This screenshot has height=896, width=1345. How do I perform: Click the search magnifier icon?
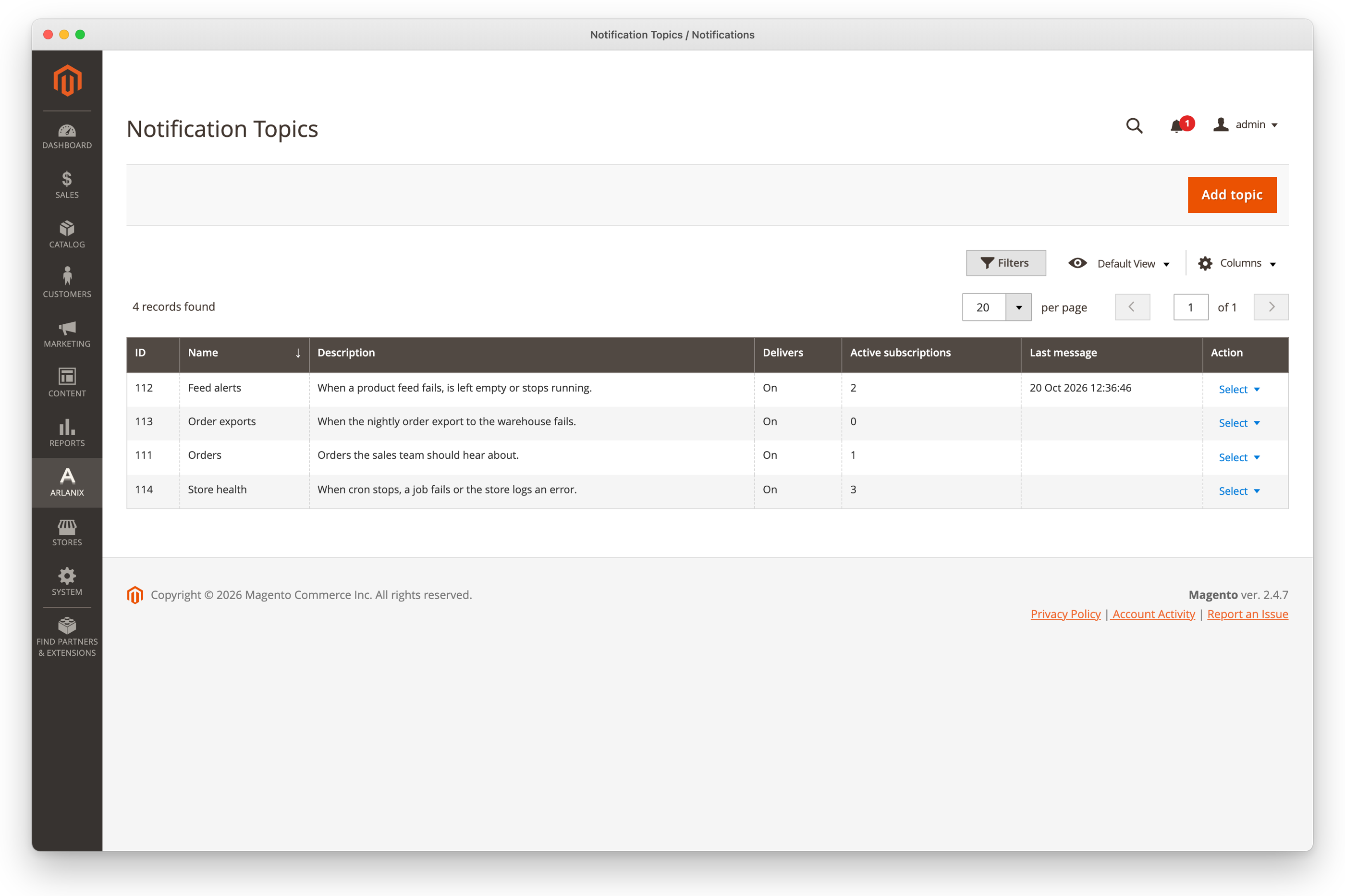point(1134,125)
